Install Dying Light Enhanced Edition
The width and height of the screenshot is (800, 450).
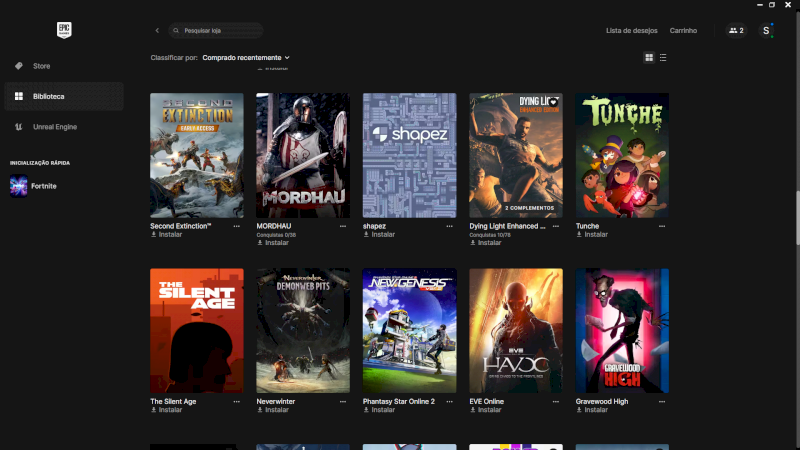tap(486, 243)
